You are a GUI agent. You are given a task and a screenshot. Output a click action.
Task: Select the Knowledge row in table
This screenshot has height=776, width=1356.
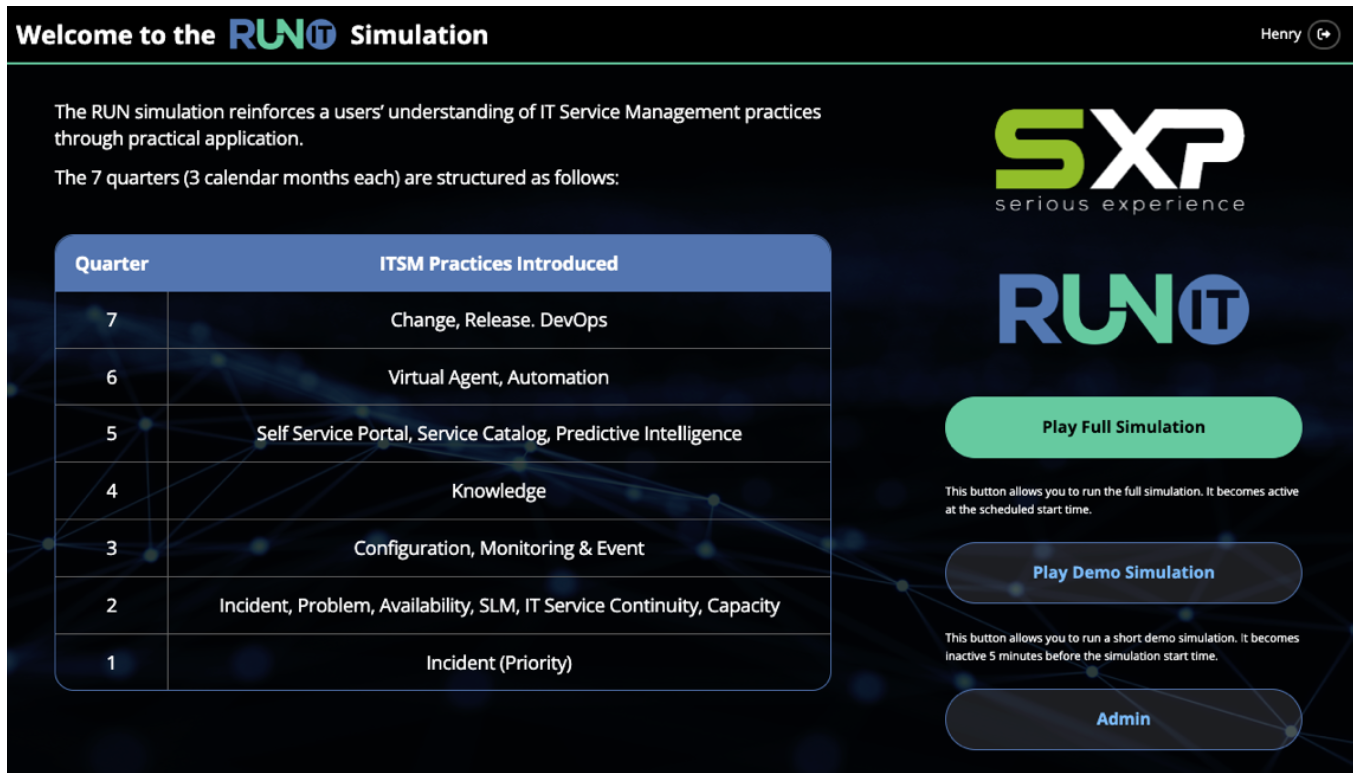click(x=498, y=491)
